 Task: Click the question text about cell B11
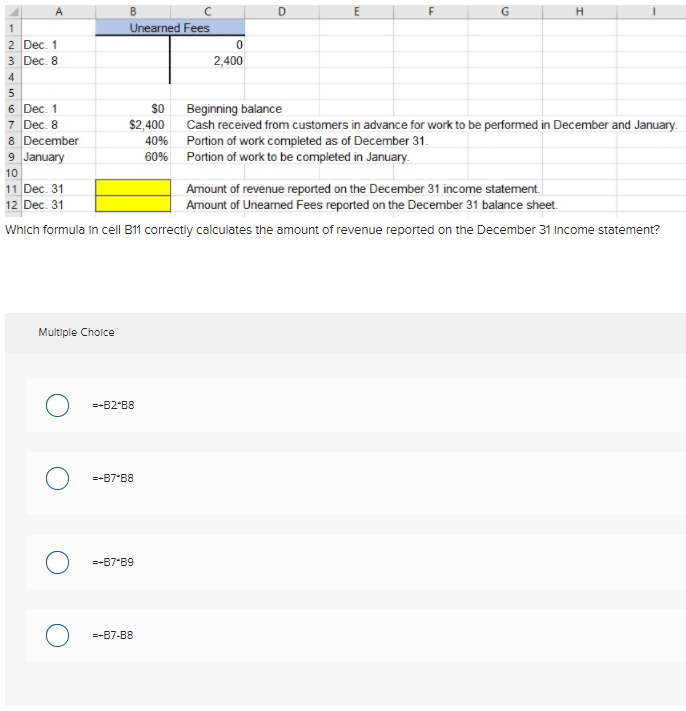click(x=332, y=230)
